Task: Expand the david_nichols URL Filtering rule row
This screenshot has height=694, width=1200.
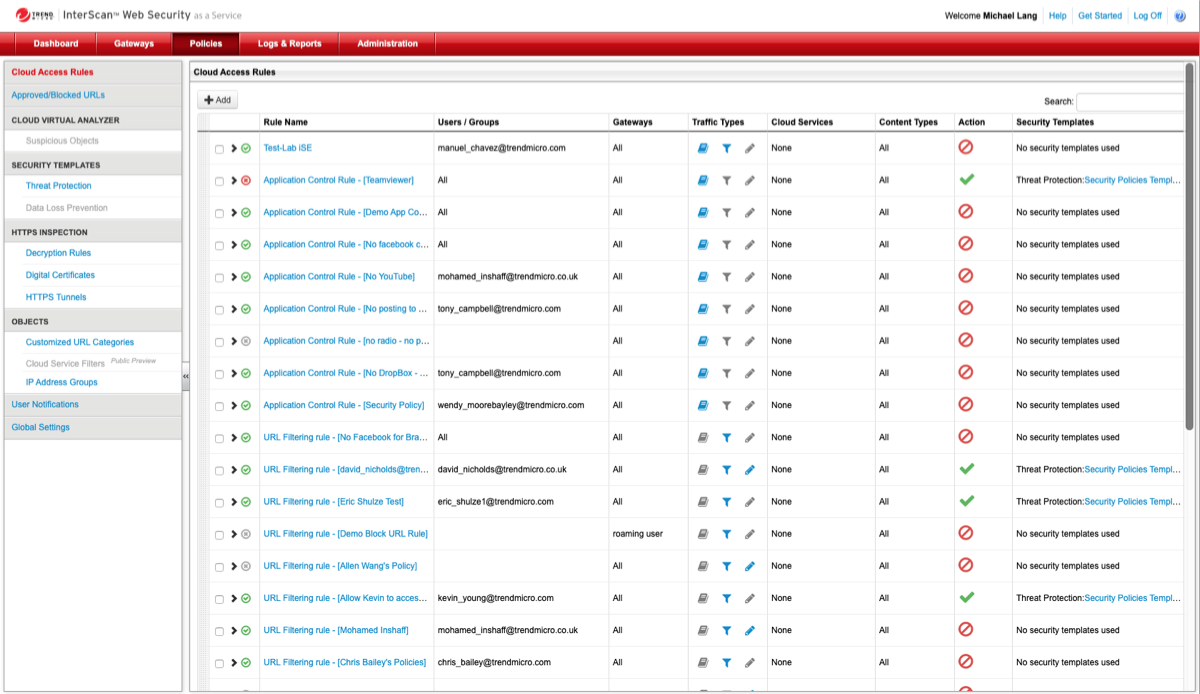Action: click(x=234, y=469)
